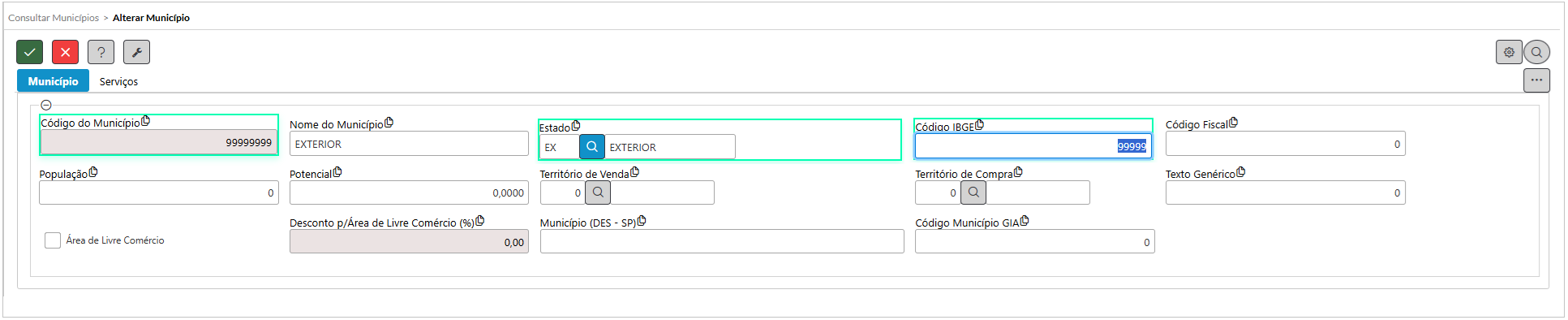
Task: Select the Município tab
Action: (x=53, y=81)
